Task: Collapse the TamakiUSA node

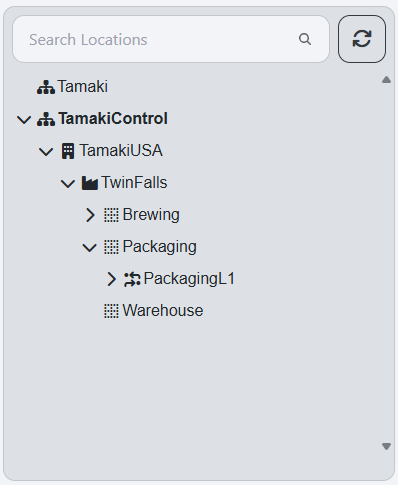Action: (46, 151)
